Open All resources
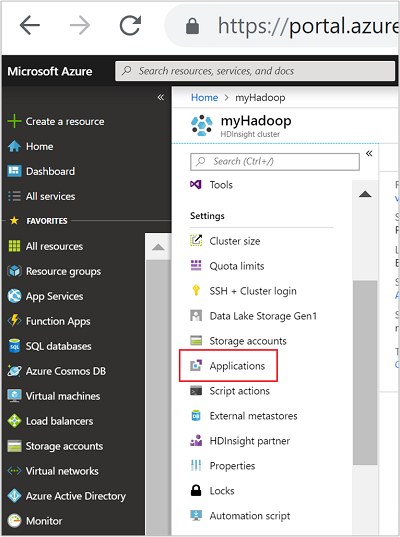 [x=54, y=246]
